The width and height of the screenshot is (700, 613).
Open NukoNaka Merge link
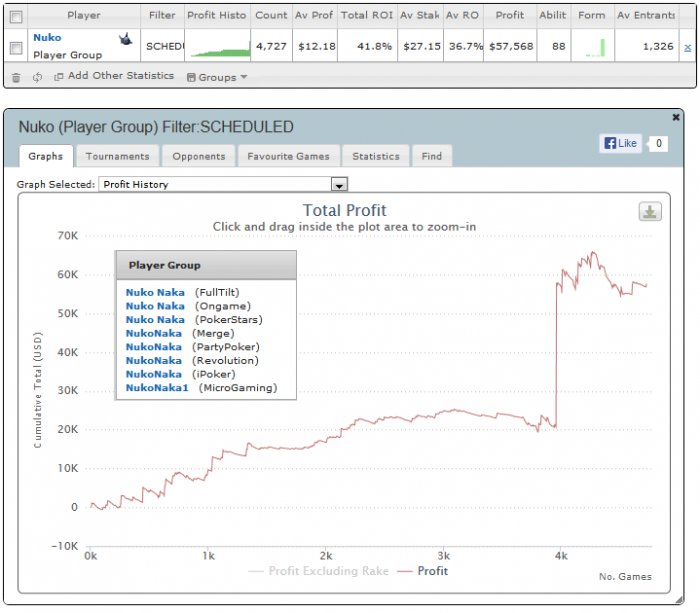(x=154, y=334)
